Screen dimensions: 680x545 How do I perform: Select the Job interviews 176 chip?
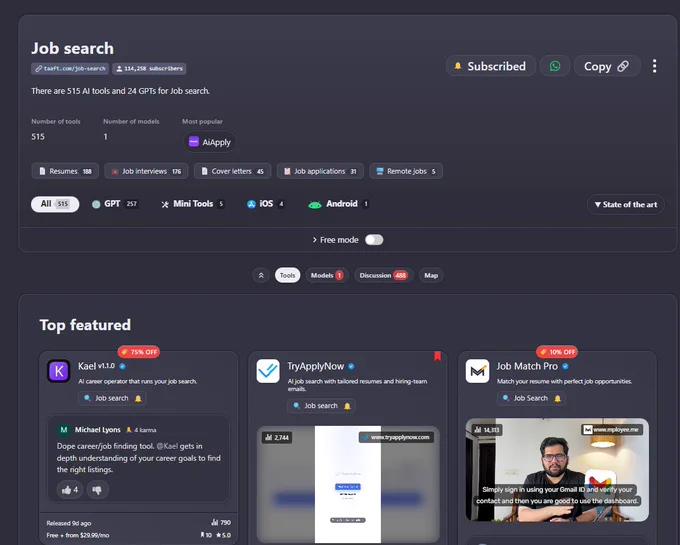click(x=146, y=171)
